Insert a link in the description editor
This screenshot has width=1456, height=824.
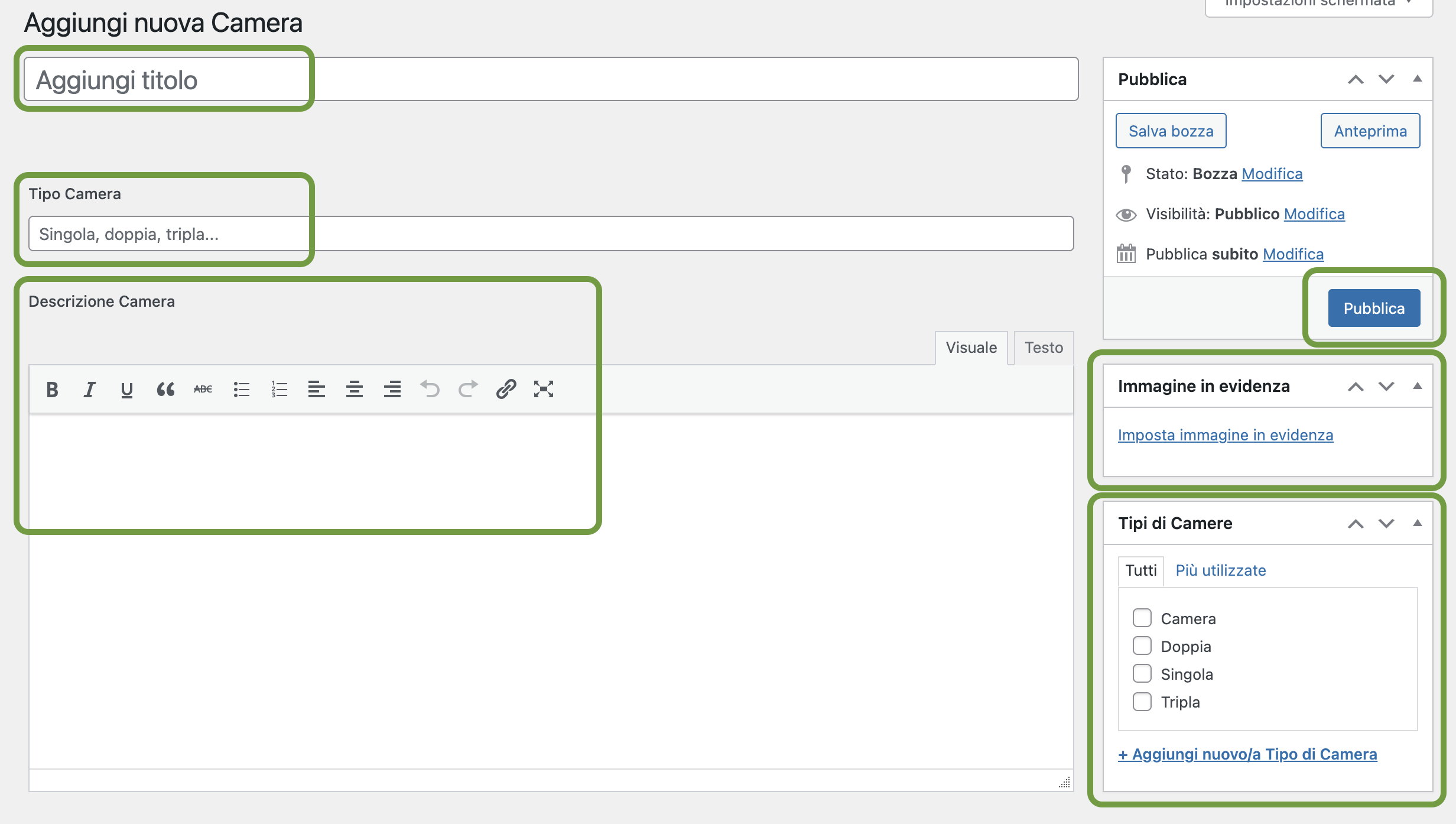click(506, 390)
